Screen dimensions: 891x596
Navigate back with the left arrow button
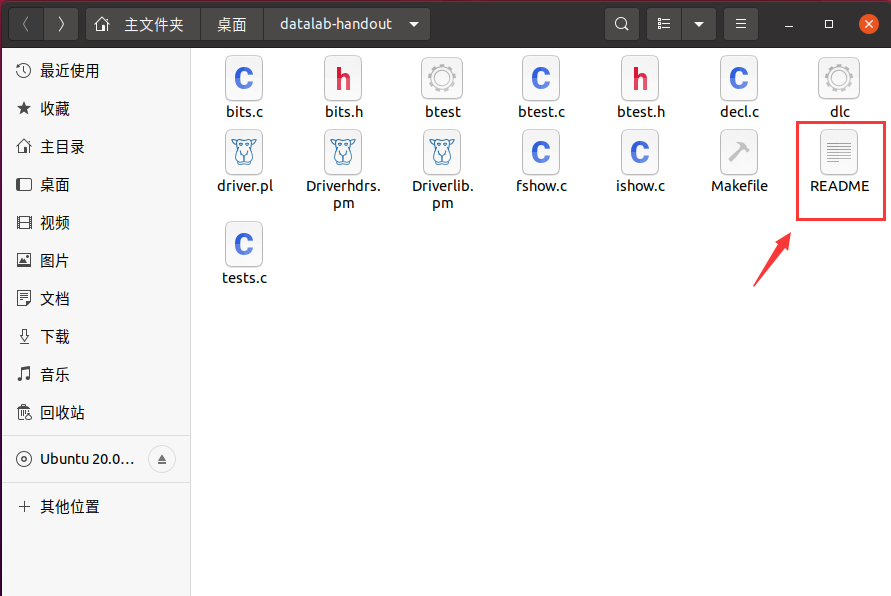click(x=25, y=23)
